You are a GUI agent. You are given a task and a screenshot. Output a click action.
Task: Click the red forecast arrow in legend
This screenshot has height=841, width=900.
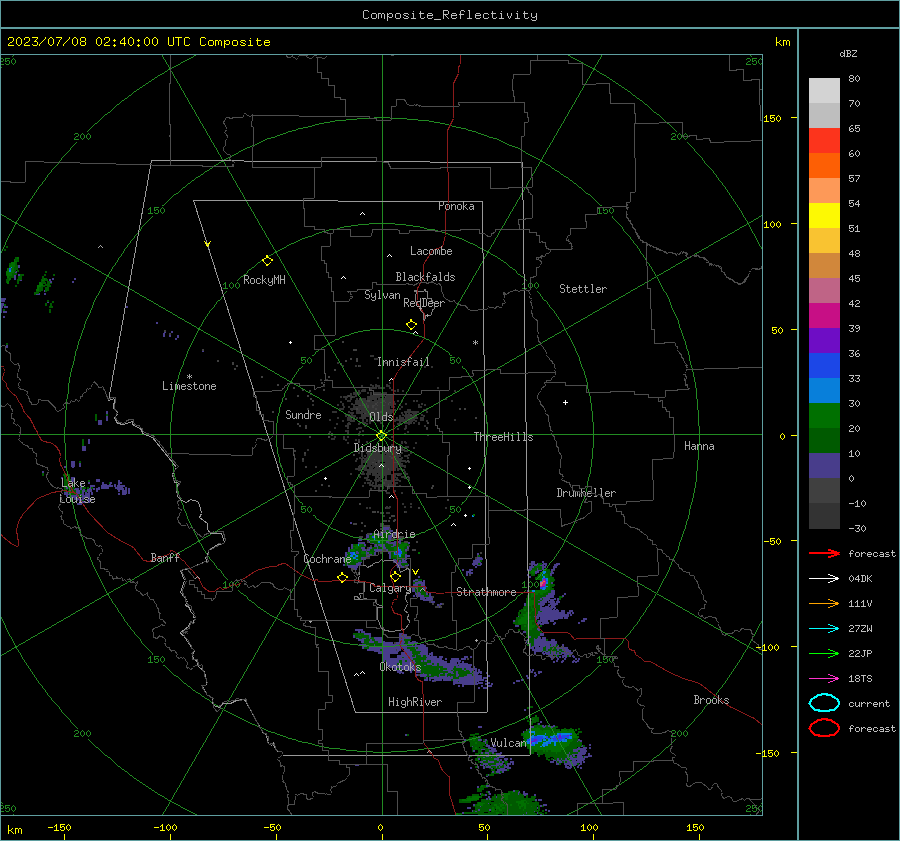click(x=824, y=553)
